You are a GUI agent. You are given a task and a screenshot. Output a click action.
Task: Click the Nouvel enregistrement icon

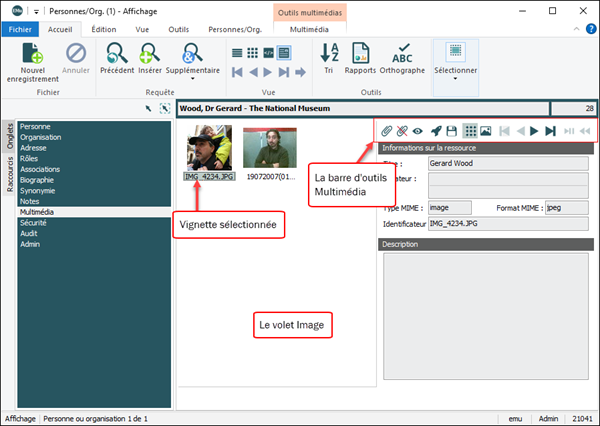click(31, 54)
